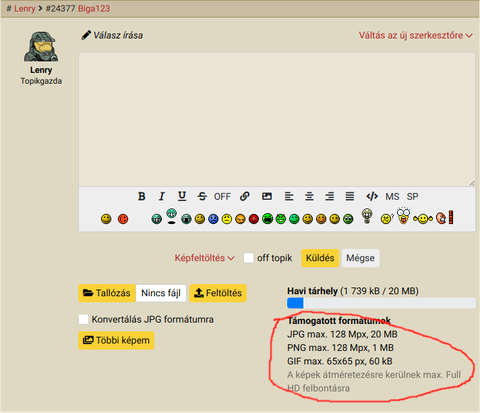Browse files with Tallózás button
This screenshot has width=480, height=413.
pyautogui.click(x=107, y=293)
